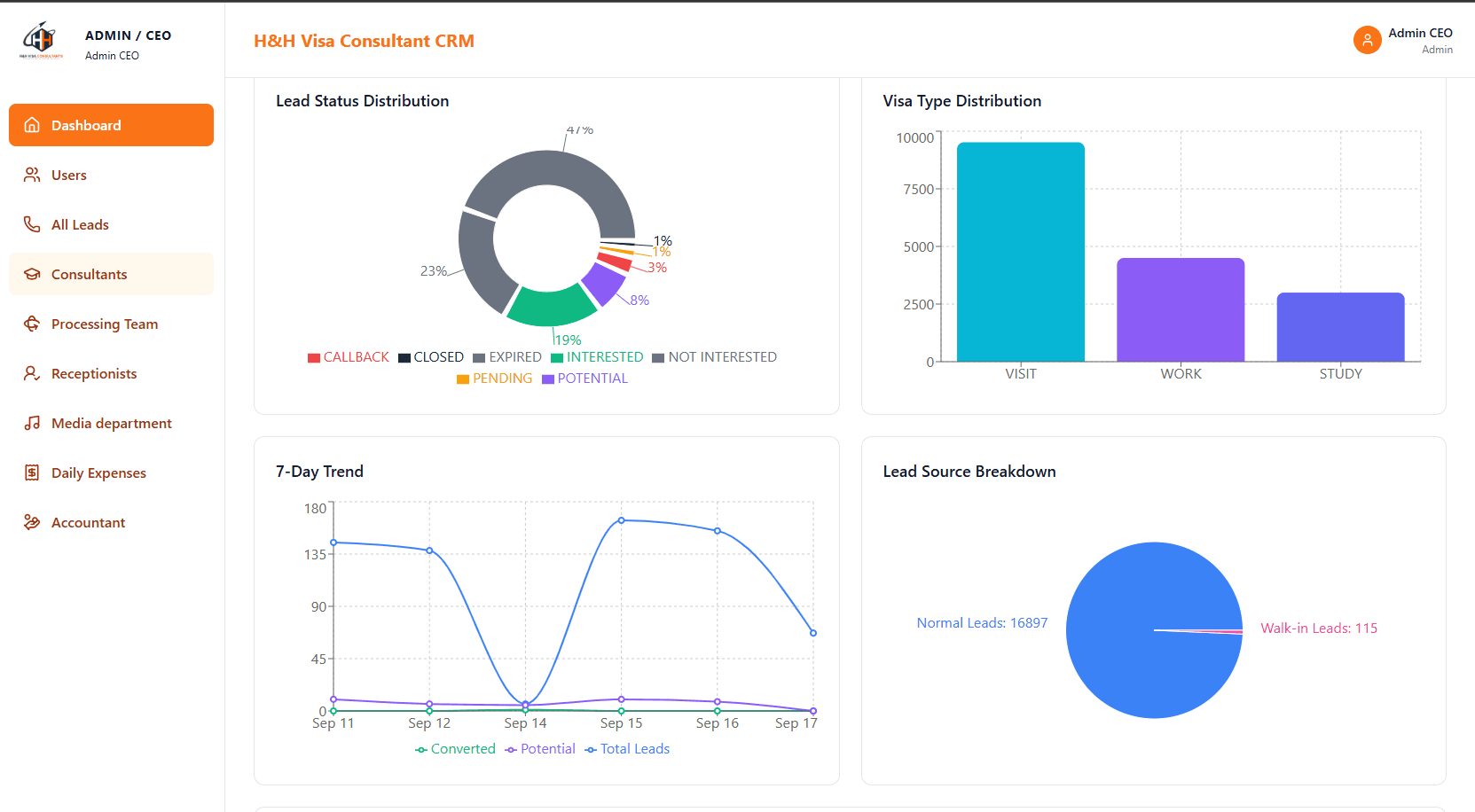Image resolution: width=1475 pixels, height=812 pixels.
Task: Click the VISIT bar in Visa Type chart
Action: click(1021, 252)
